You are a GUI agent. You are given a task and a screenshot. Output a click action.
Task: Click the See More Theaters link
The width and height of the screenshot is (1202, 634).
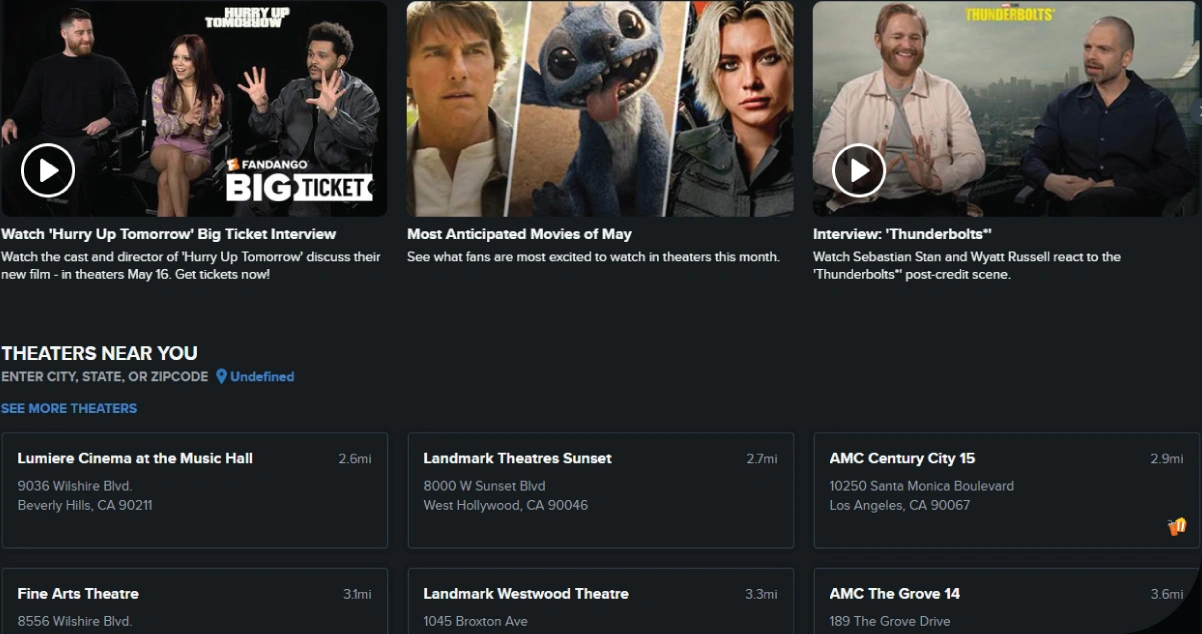[x=69, y=408]
